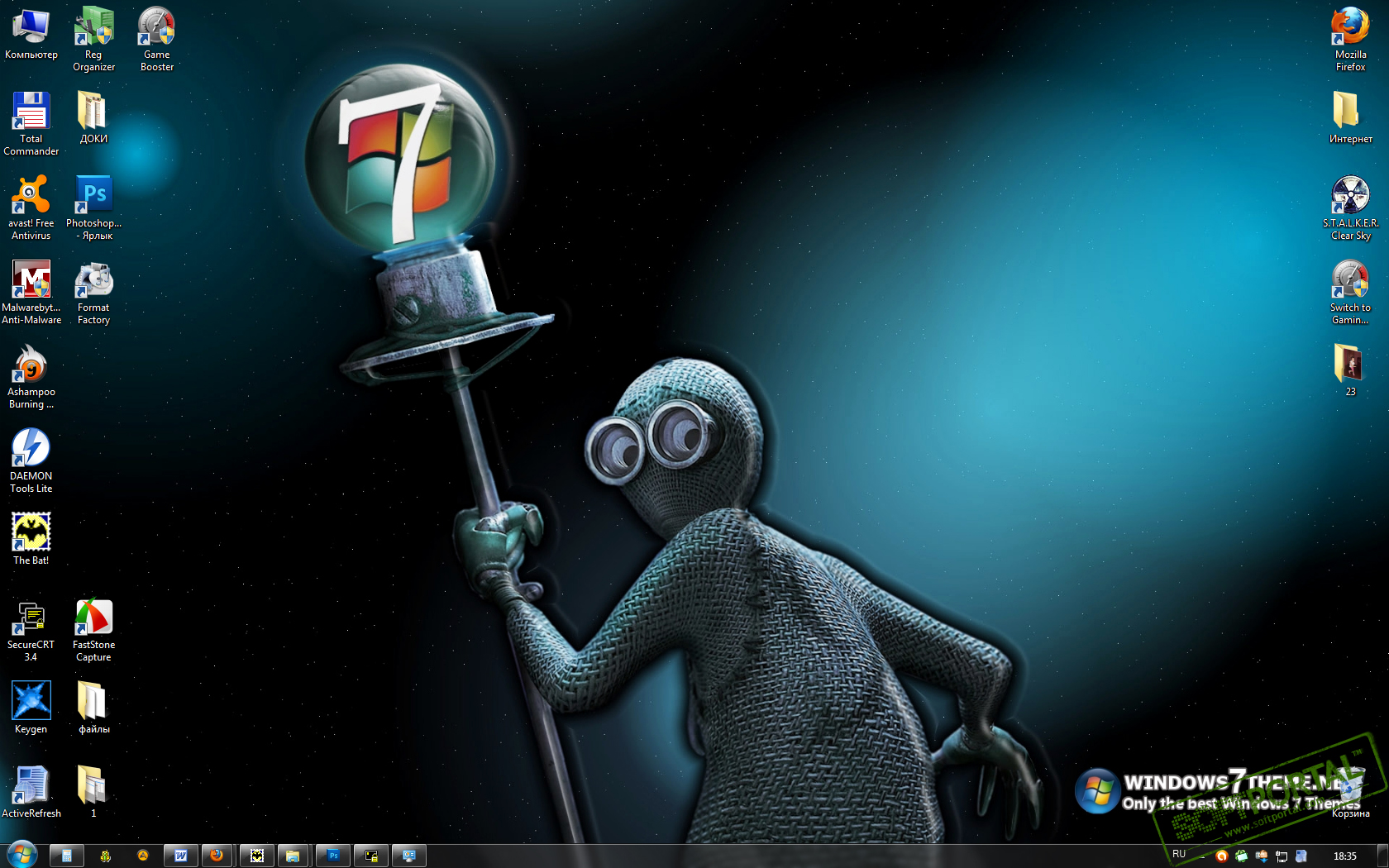Select Switch to Gaming shortcut
Viewport: 1389px width, 868px height.
click(x=1350, y=293)
